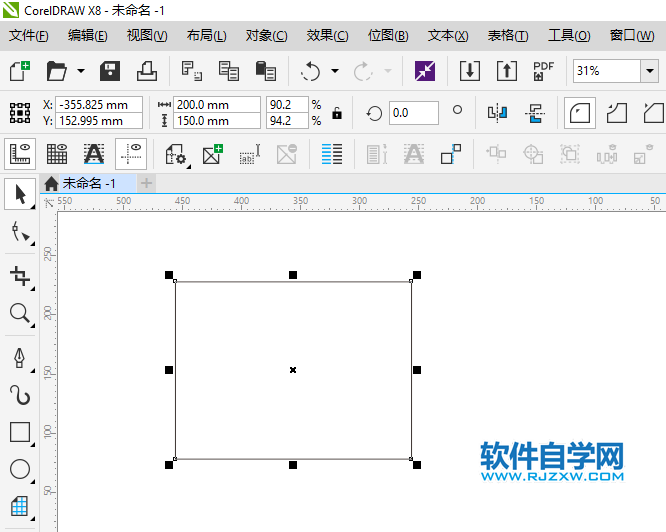Image resolution: width=666 pixels, height=532 pixels.
Task: Expand the zoom level dropdown
Action: click(x=650, y=70)
